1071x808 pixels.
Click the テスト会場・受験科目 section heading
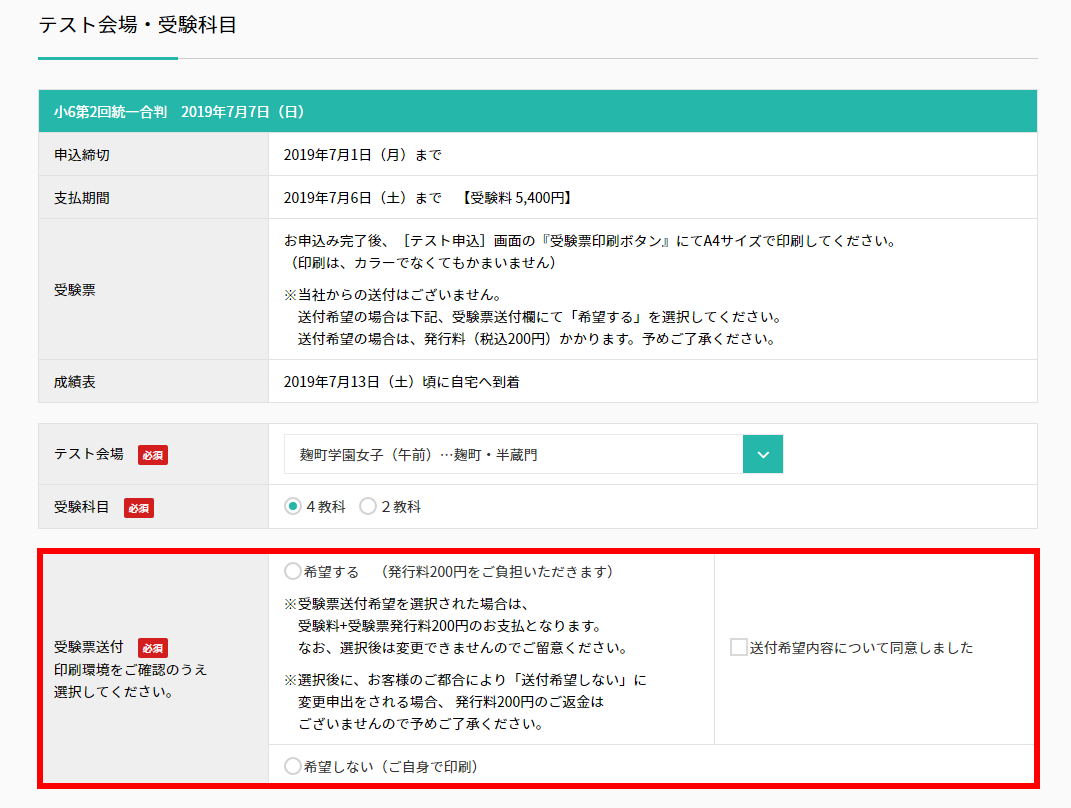137,25
